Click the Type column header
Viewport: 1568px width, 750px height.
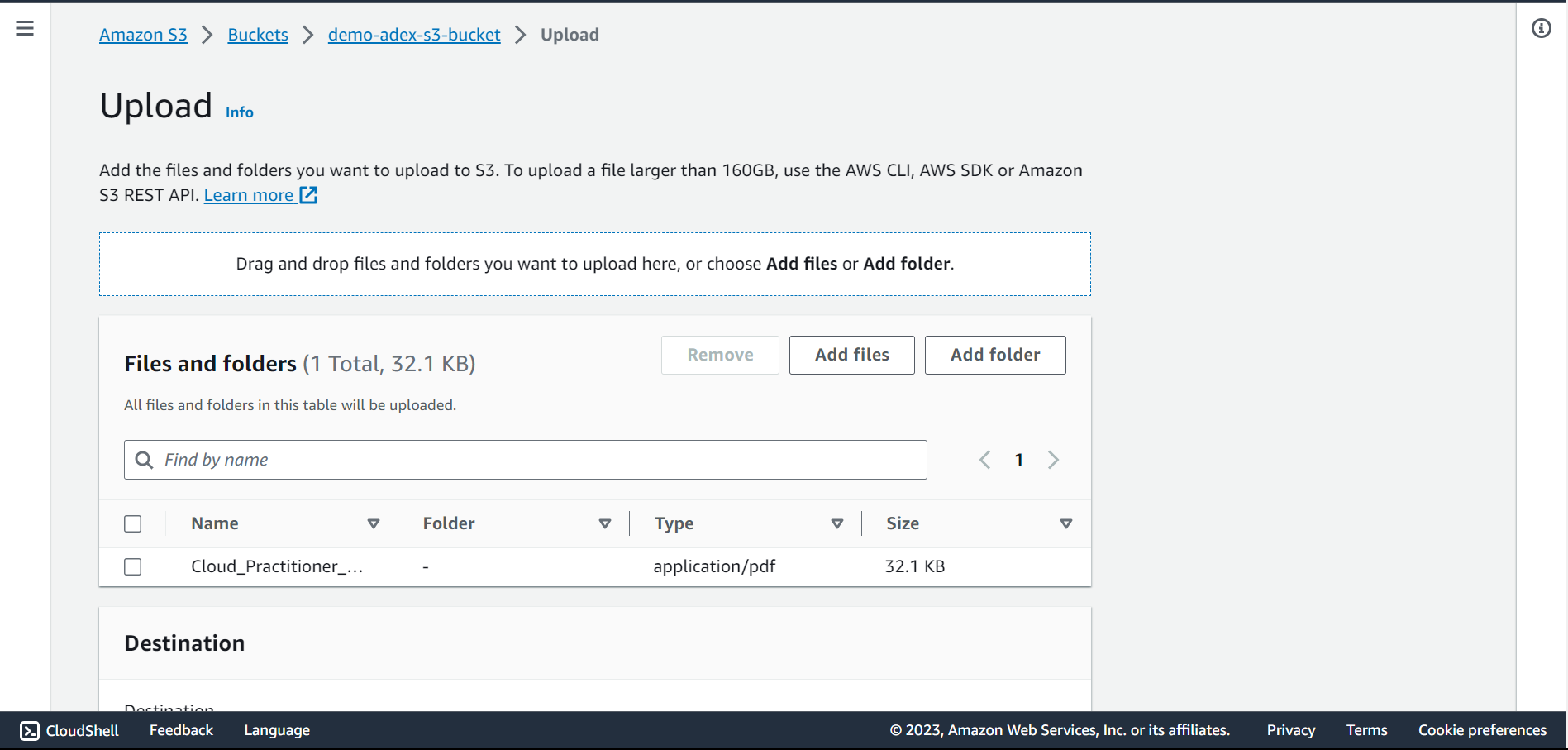[x=674, y=523]
